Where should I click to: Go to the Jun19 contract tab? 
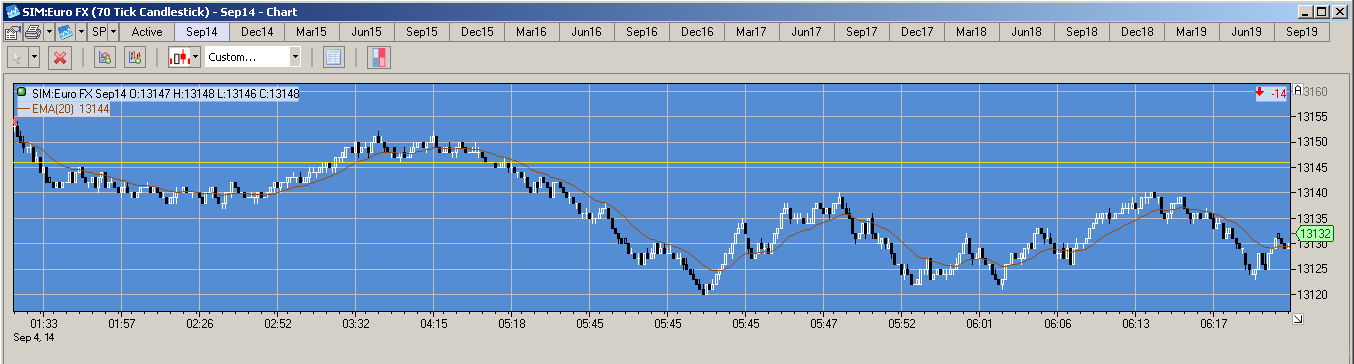click(1247, 31)
